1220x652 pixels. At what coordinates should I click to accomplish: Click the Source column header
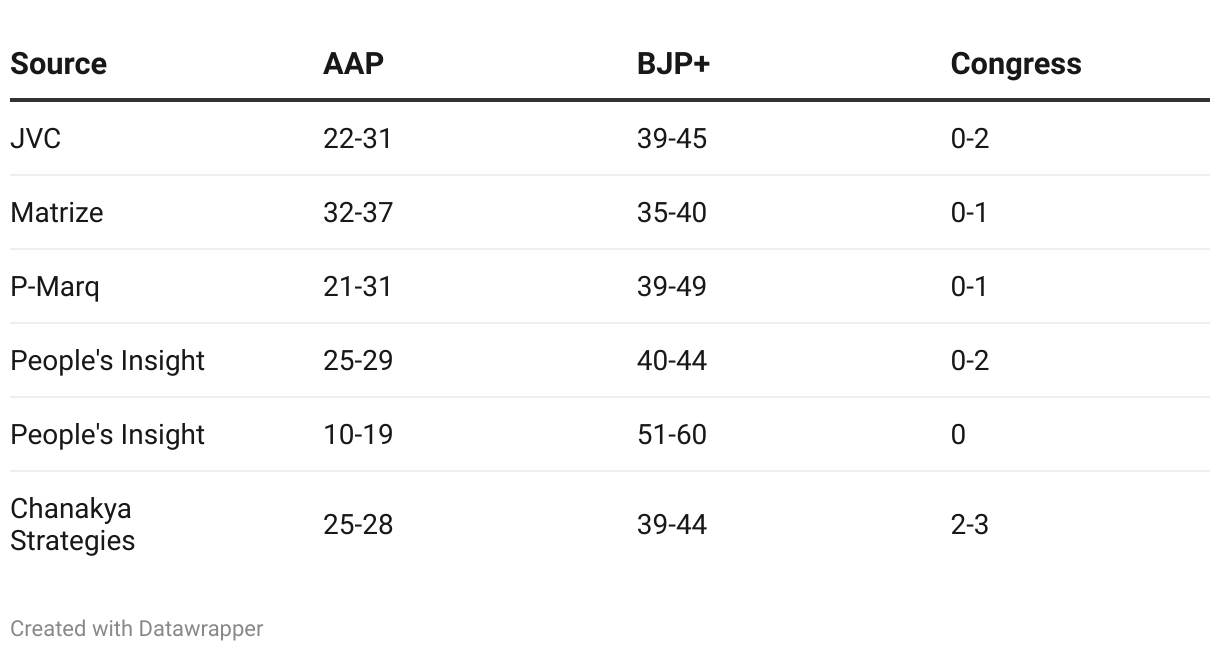(x=58, y=64)
